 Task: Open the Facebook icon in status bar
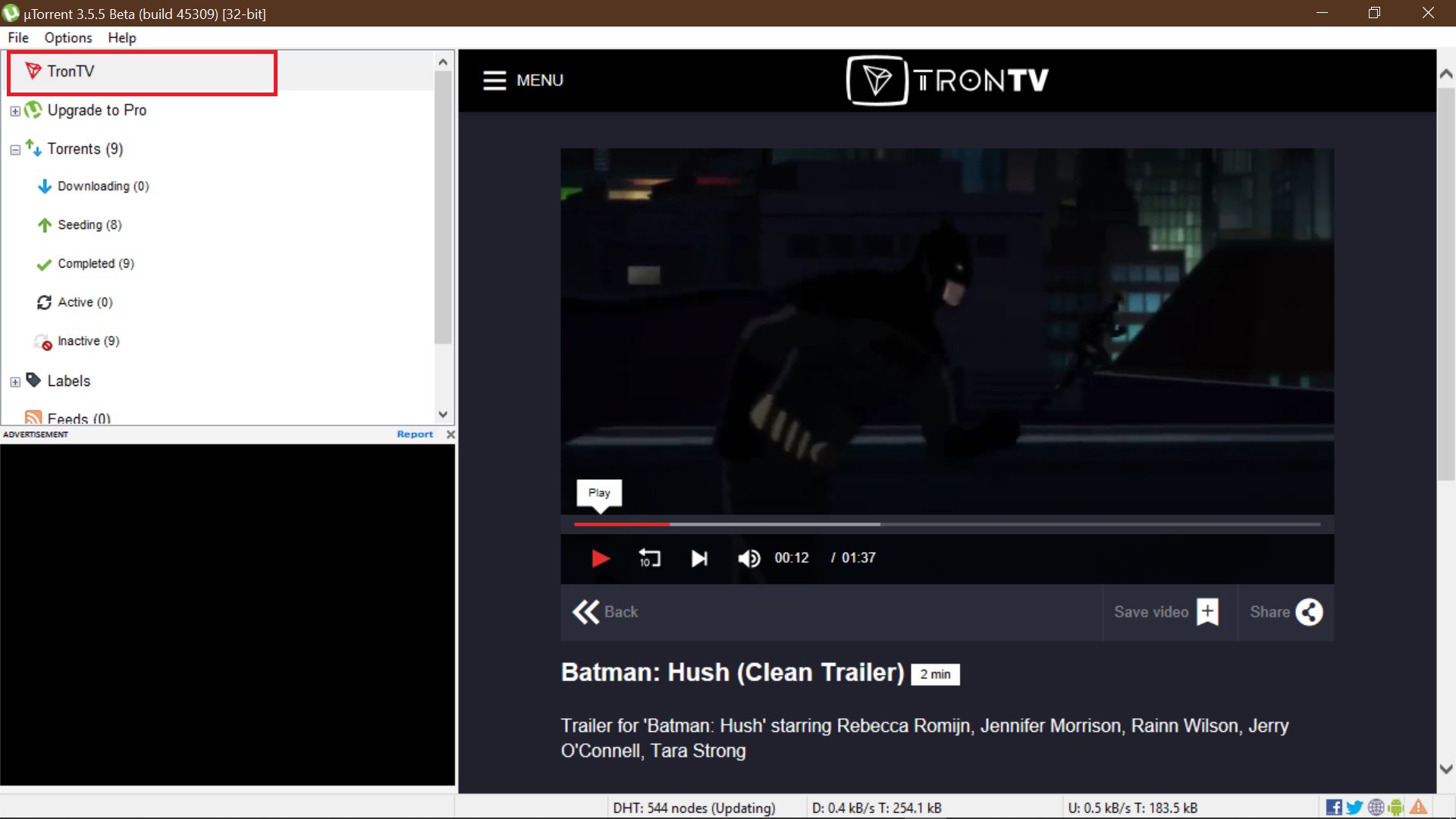tap(1334, 808)
